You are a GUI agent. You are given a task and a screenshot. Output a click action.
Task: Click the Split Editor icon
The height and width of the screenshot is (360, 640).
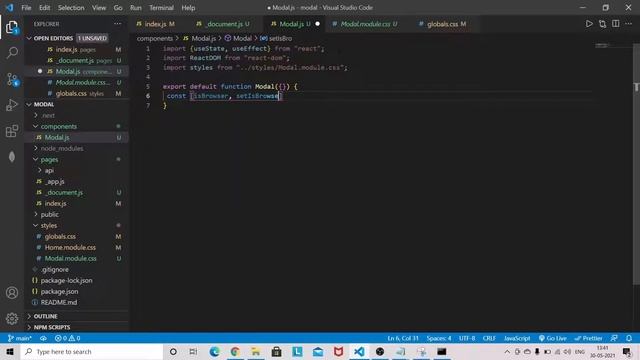tap(616, 24)
